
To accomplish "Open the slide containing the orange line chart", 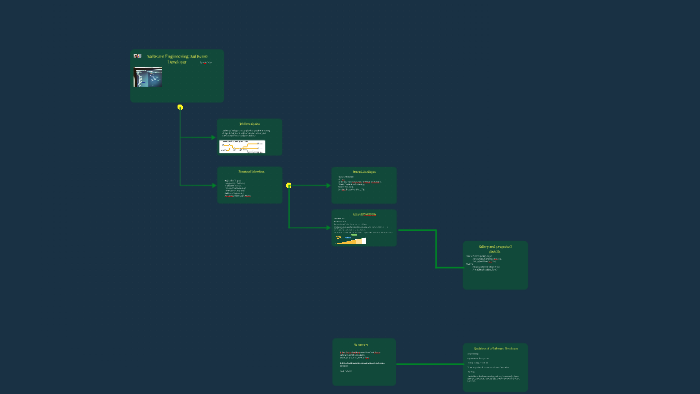I will [x=250, y=137].
